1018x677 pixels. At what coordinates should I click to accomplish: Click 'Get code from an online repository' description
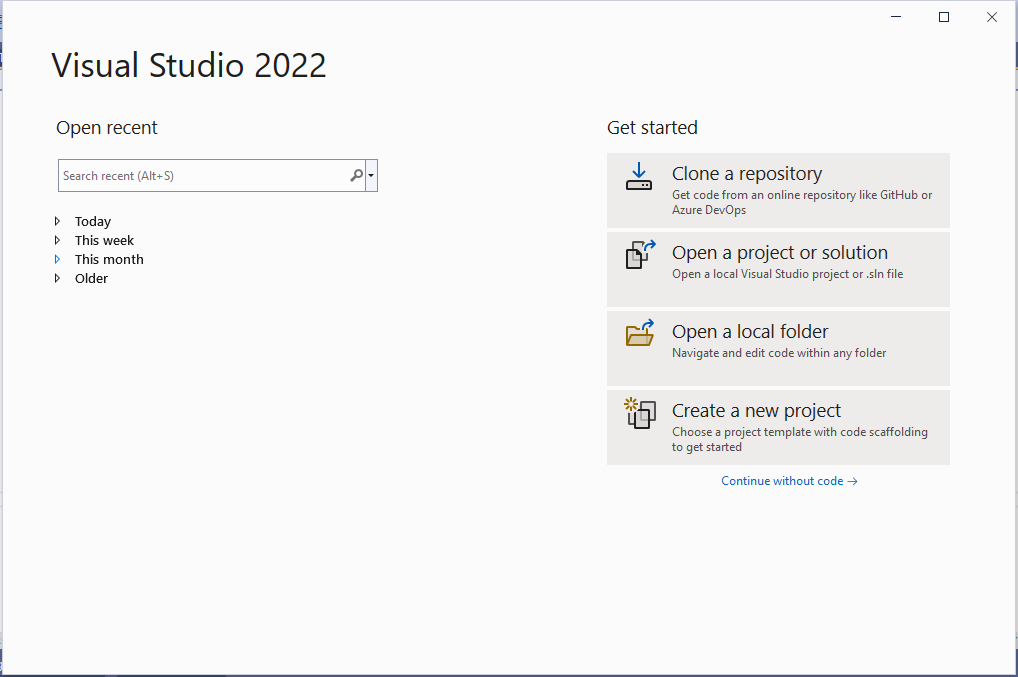[x=802, y=202]
